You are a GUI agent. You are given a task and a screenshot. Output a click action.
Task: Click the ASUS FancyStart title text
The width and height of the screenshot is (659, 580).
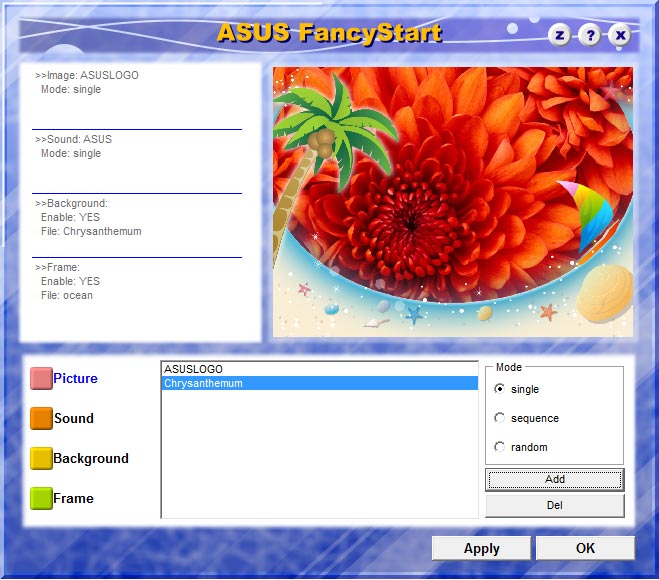tap(330, 33)
